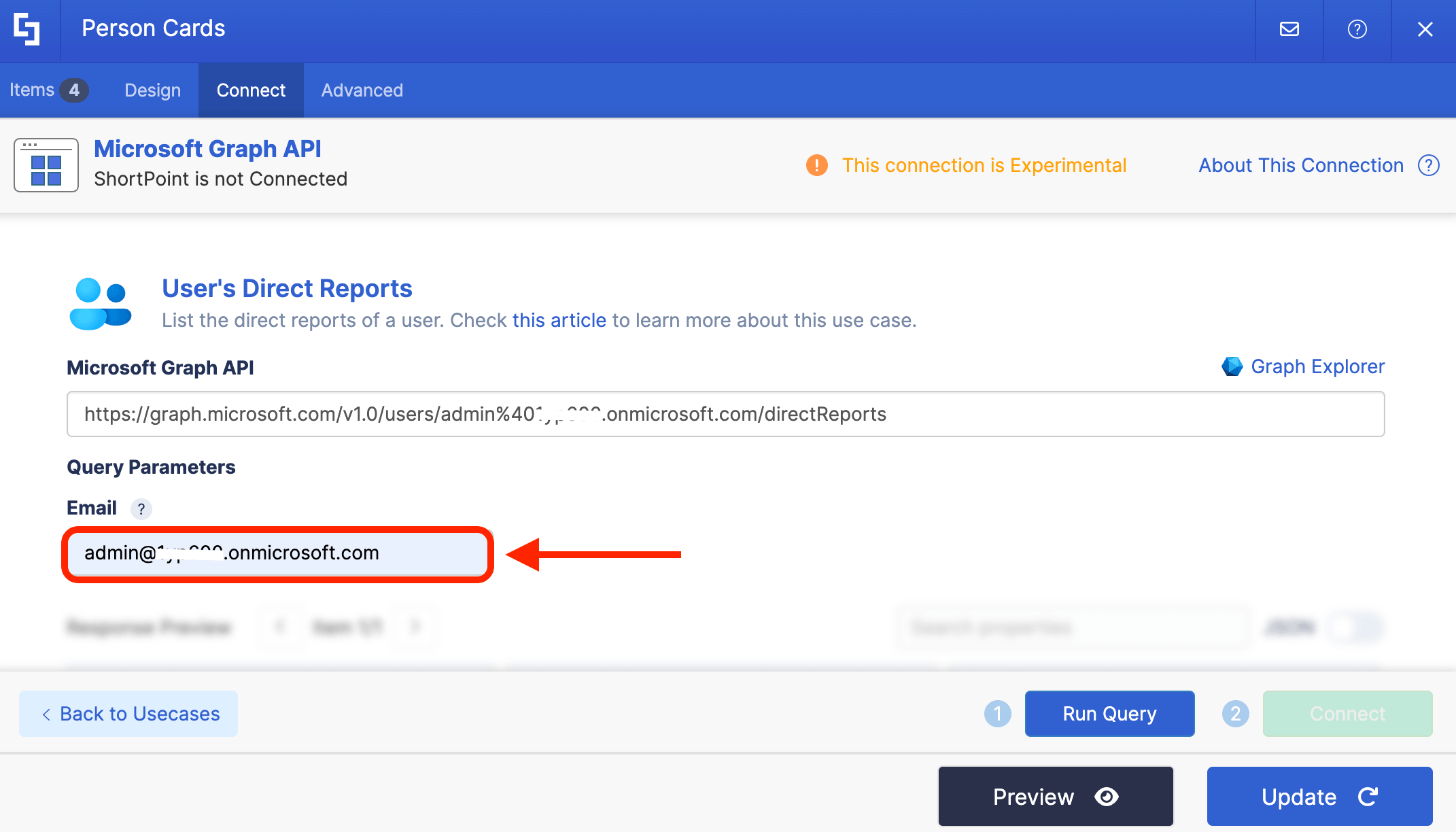Select the Connect tab
Image resolution: width=1456 pixels, height=832 pixels.
(x=251, y=90)
